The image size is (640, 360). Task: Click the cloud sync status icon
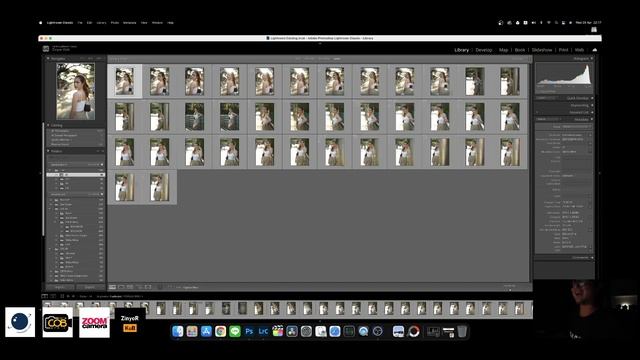pos(595,50)
